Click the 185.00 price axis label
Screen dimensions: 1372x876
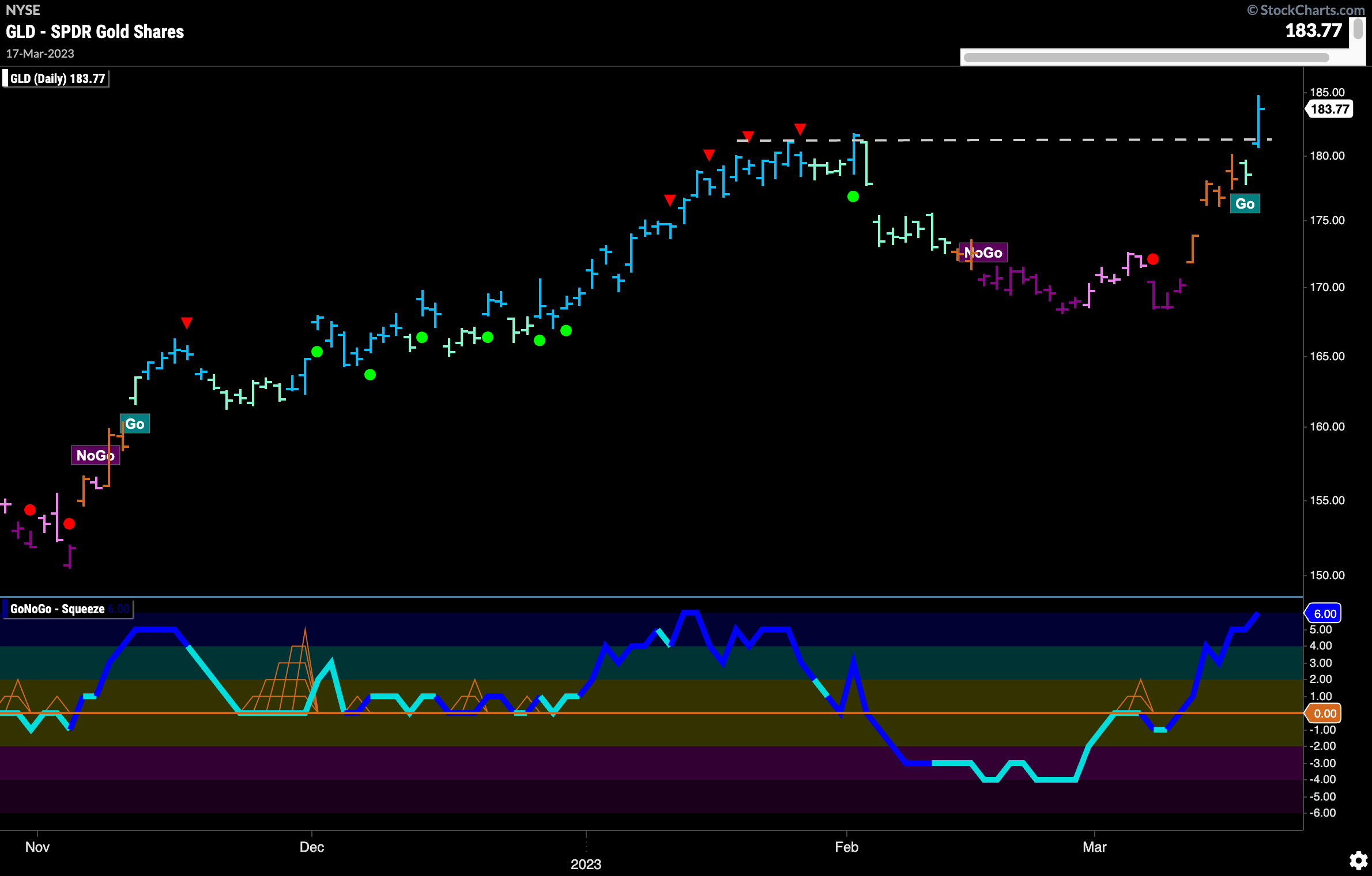tap(1327, 92)
